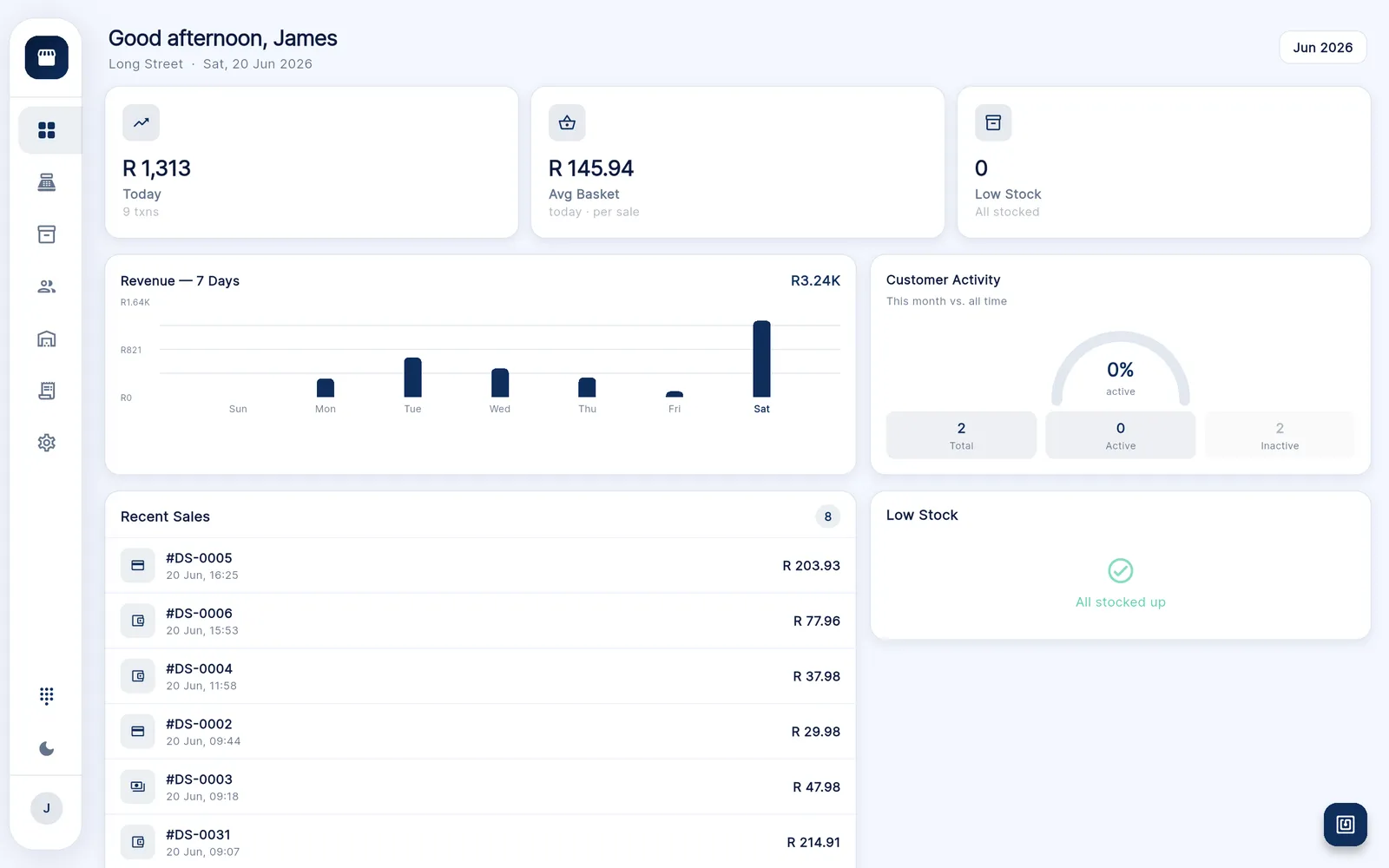
Task: Click the Inactive customers tile
Action: pos(1280,435)
